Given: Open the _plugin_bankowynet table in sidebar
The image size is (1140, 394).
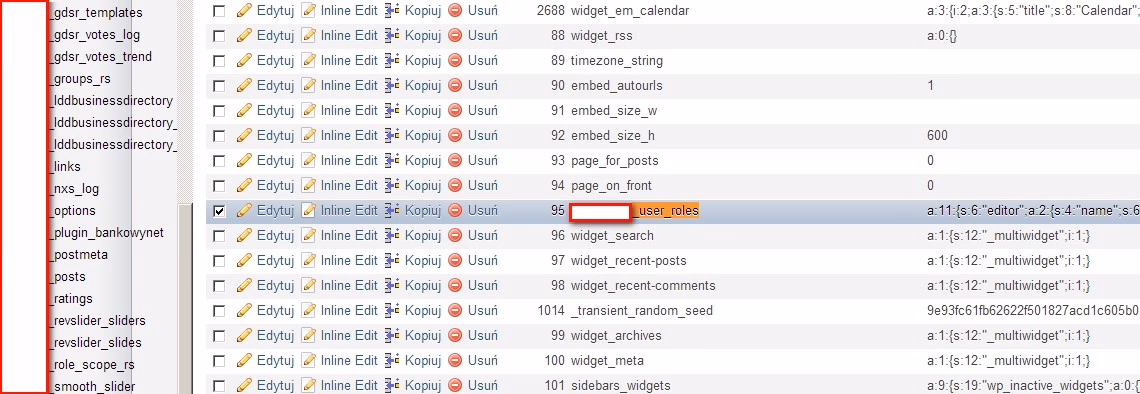Looking at the screenshot, I should coord(107,233).
